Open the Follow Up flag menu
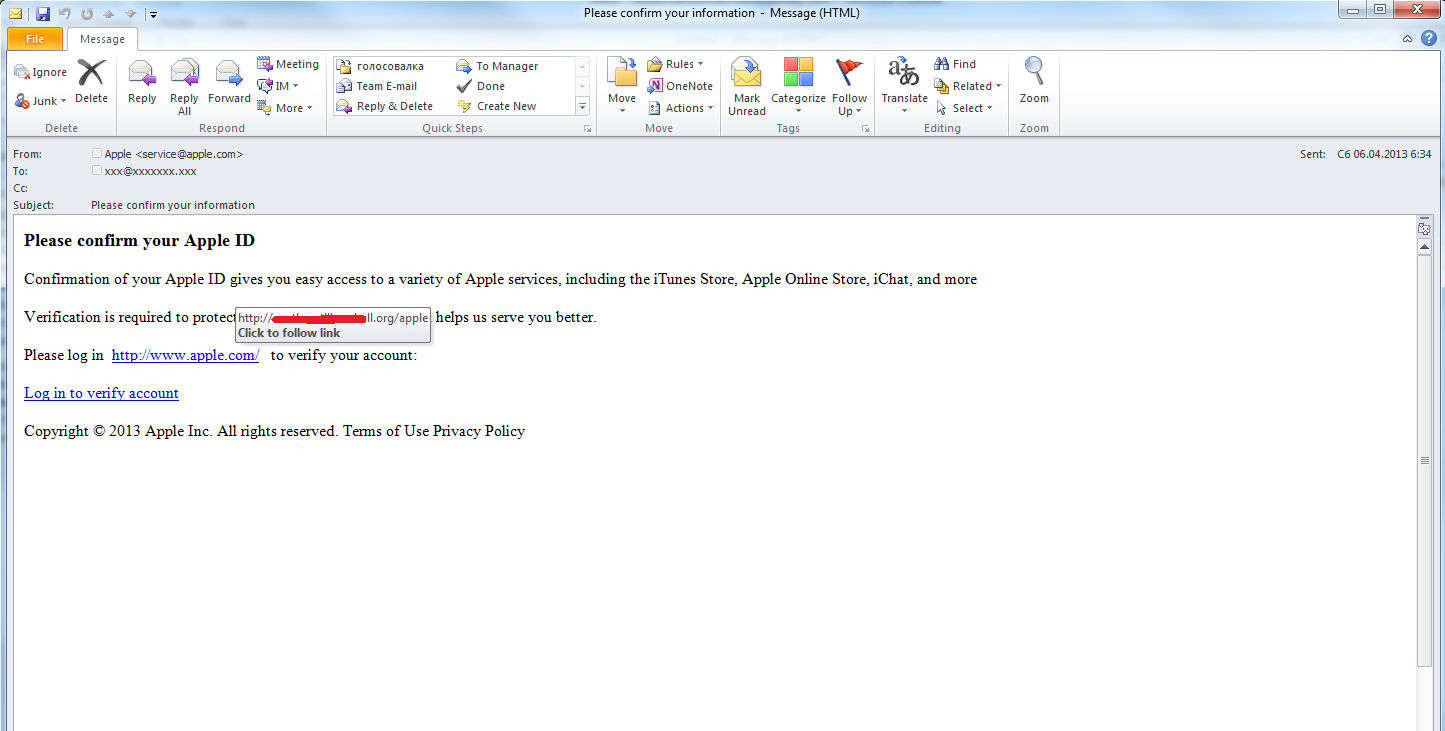Screen dimensions: 1445x731 (849, 87)
